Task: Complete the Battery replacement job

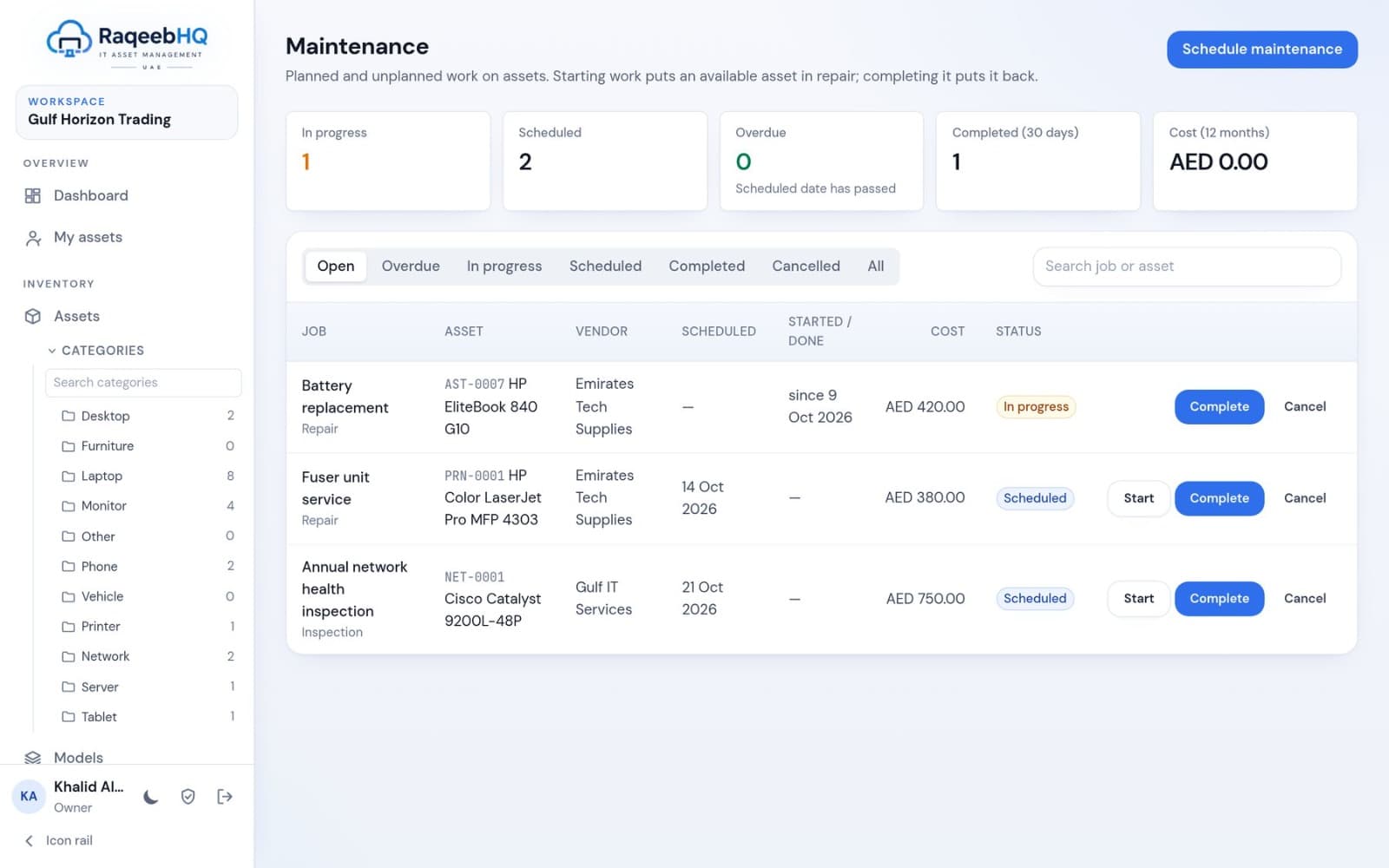Action: [1219, 407]
